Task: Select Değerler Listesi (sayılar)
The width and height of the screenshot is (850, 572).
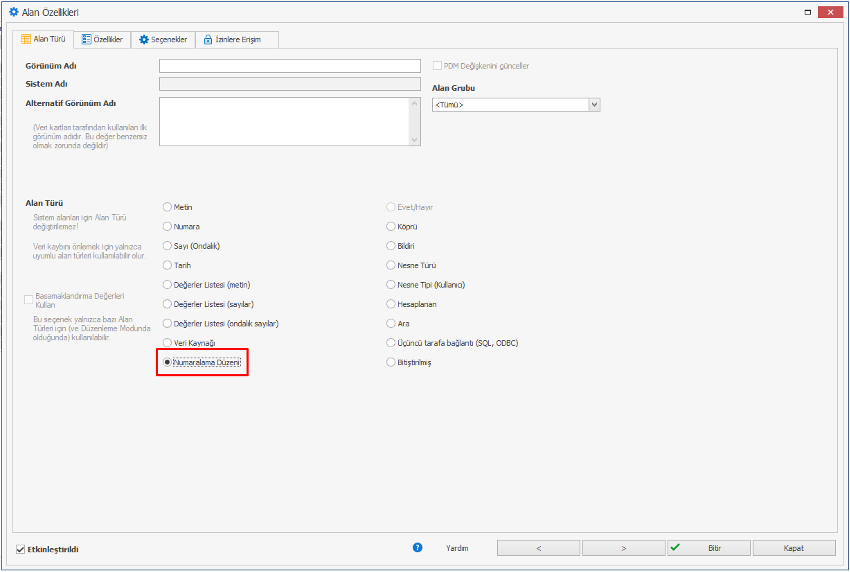Action: pyautogui.click(x=168, y=304)
